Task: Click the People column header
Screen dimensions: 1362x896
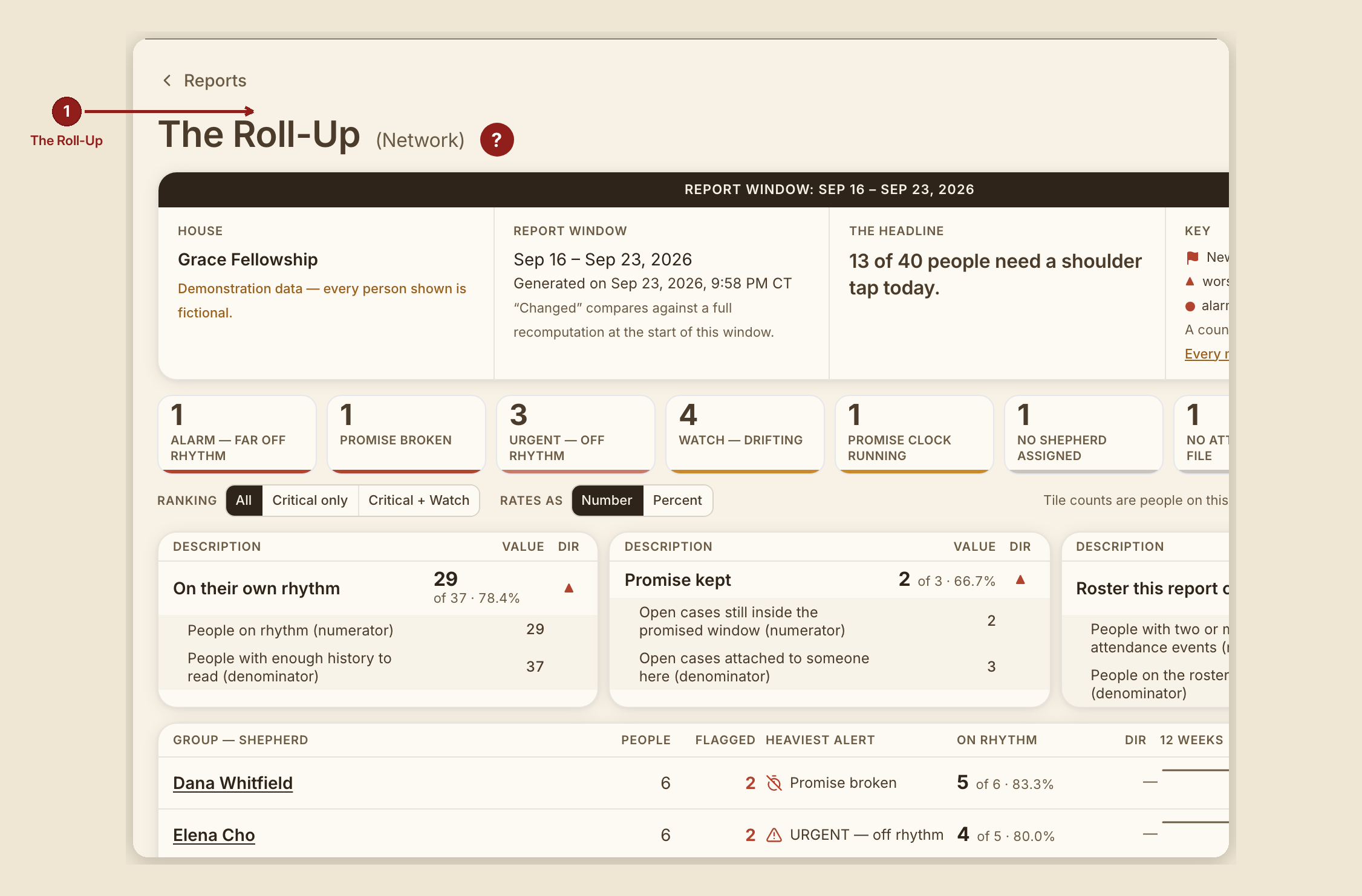Action: 646,740
